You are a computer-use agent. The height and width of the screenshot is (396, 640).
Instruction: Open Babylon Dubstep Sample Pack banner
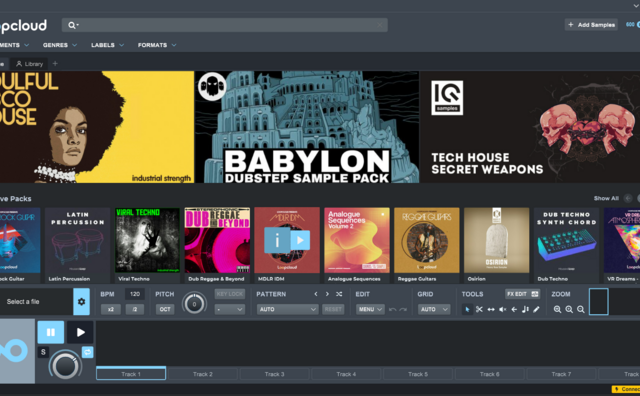click(307, 127)
